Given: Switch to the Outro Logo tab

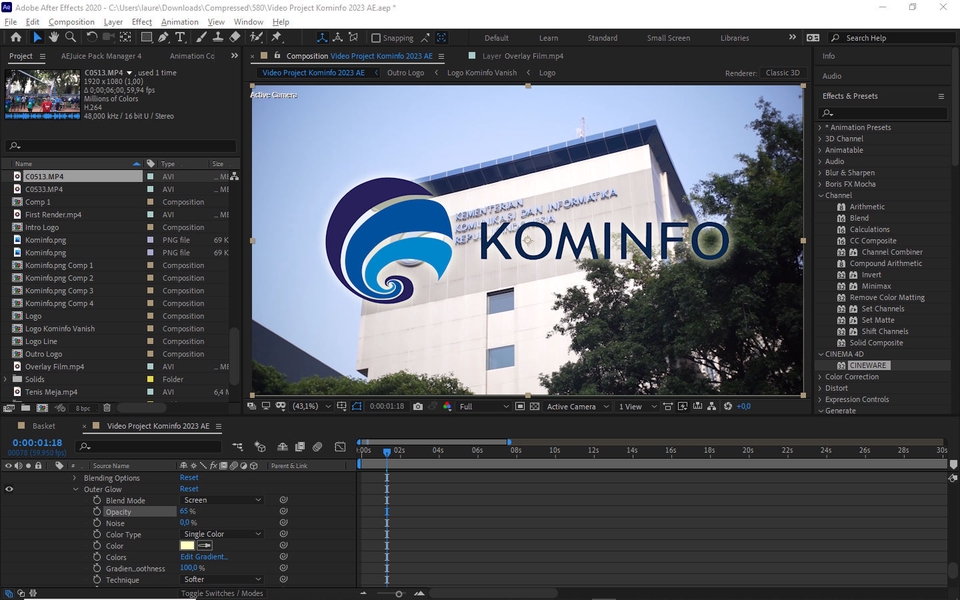Looking at the screenshot, I should pyautogui.click(x=405, y=72).
